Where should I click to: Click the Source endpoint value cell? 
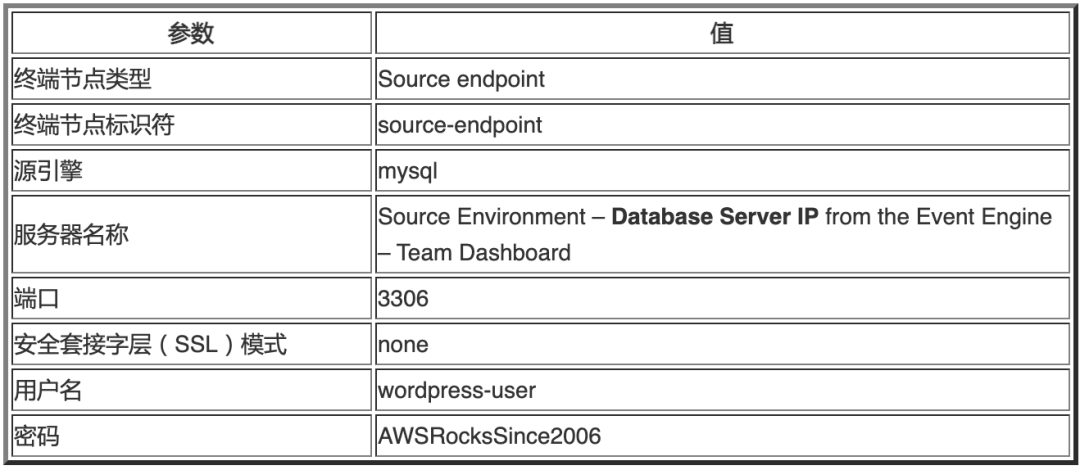(462, 80)
